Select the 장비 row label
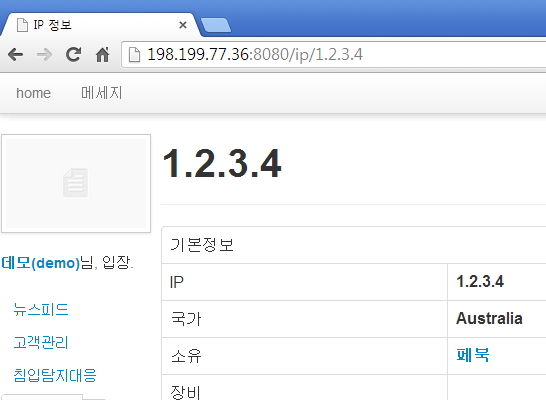The height and width of the screenshot is (400, 546). 185,392
